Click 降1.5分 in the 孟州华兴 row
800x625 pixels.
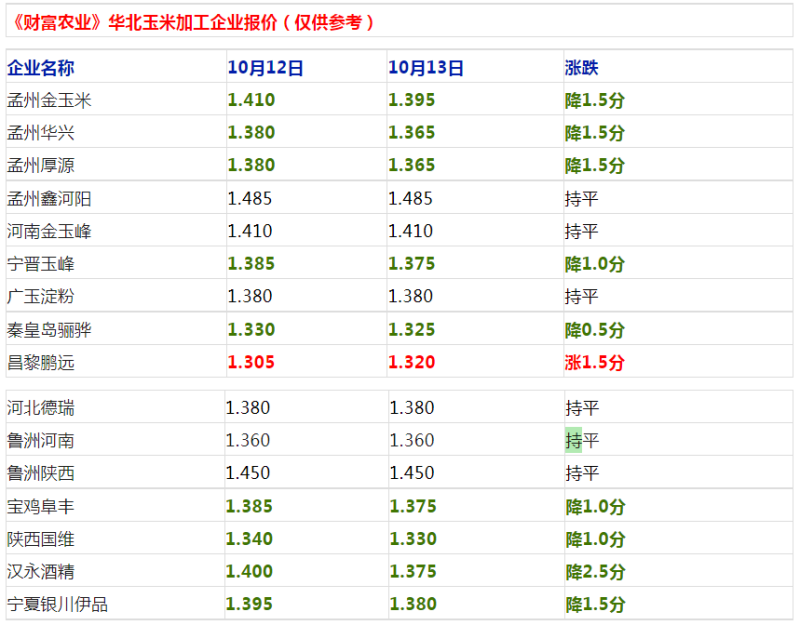point(595,133)
